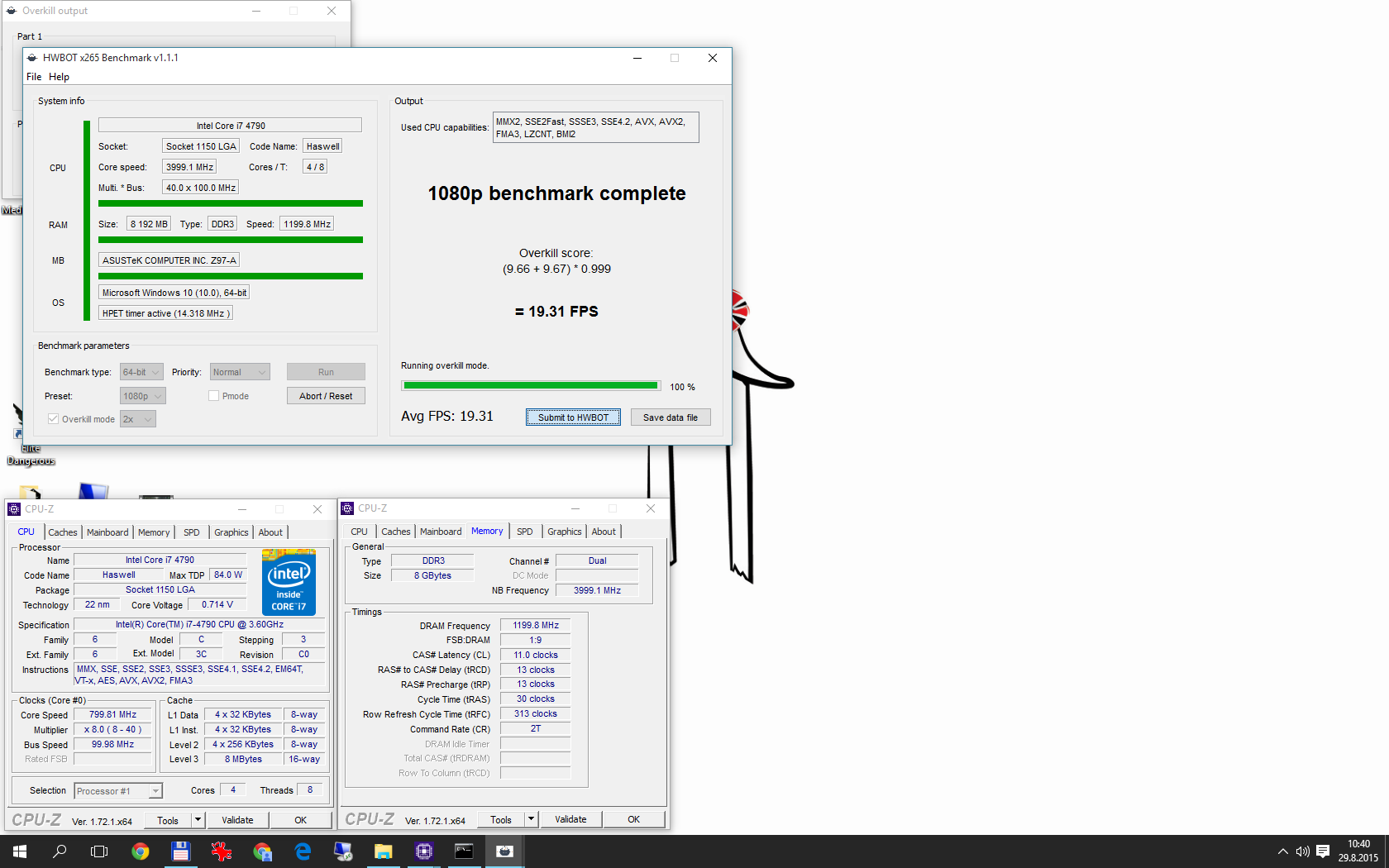Select Mainboard tab in right CPU-Z
1389x868 pixels.
point(441,532)
